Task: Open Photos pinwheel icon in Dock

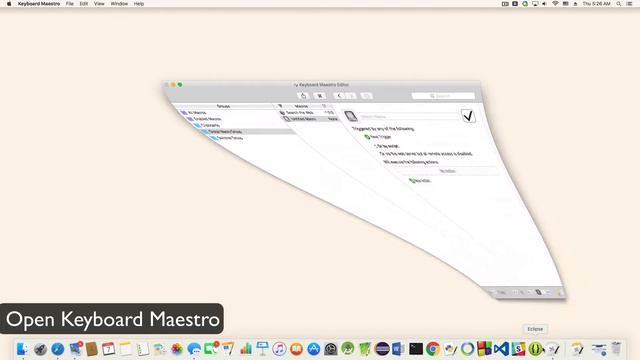Action: pos(177,349)
